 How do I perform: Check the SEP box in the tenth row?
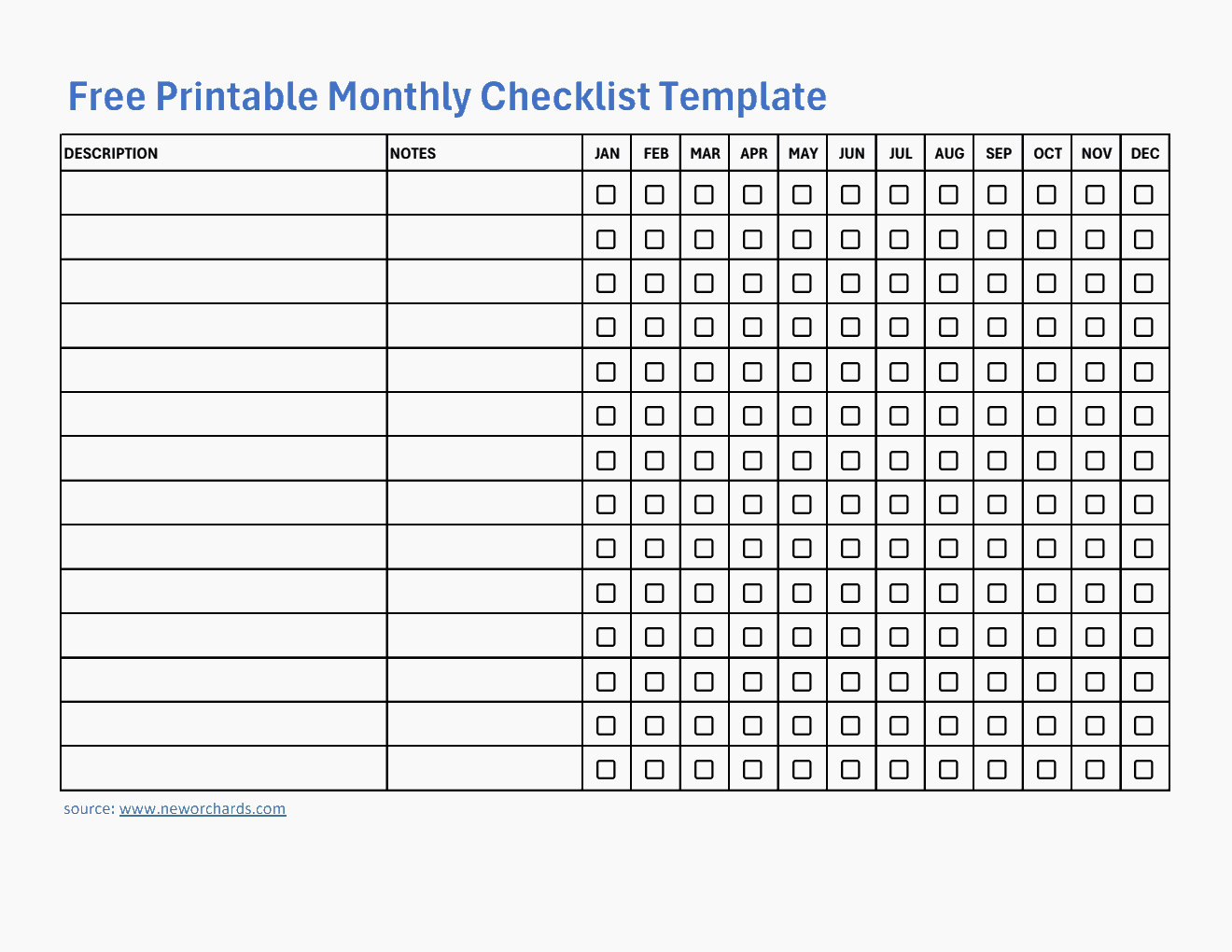pos(997,593)
